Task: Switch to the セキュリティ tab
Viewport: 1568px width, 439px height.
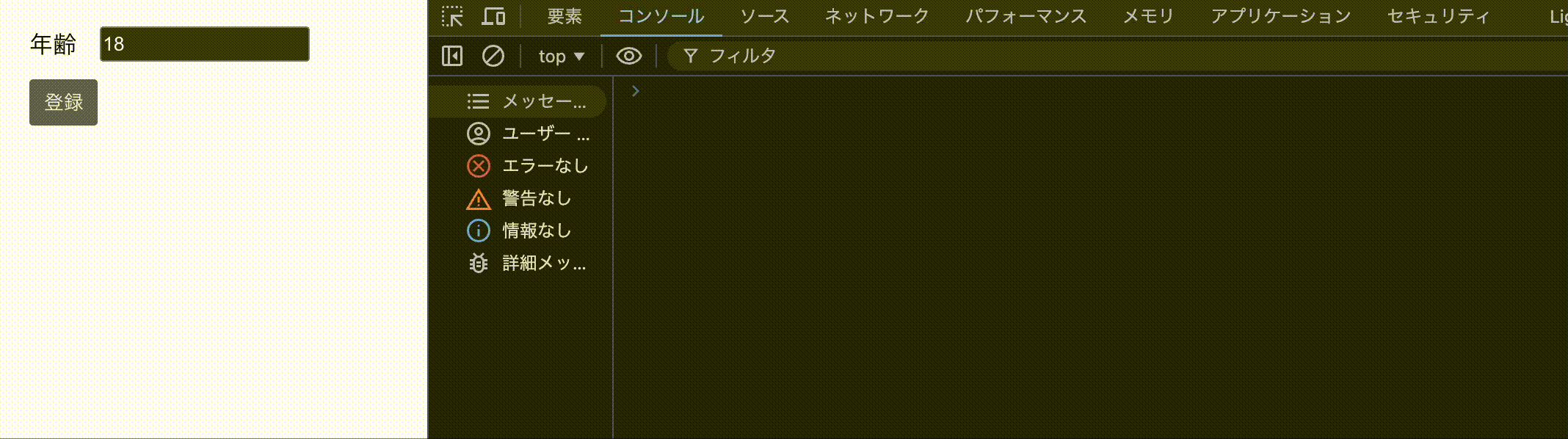Action: (1438, 16)
